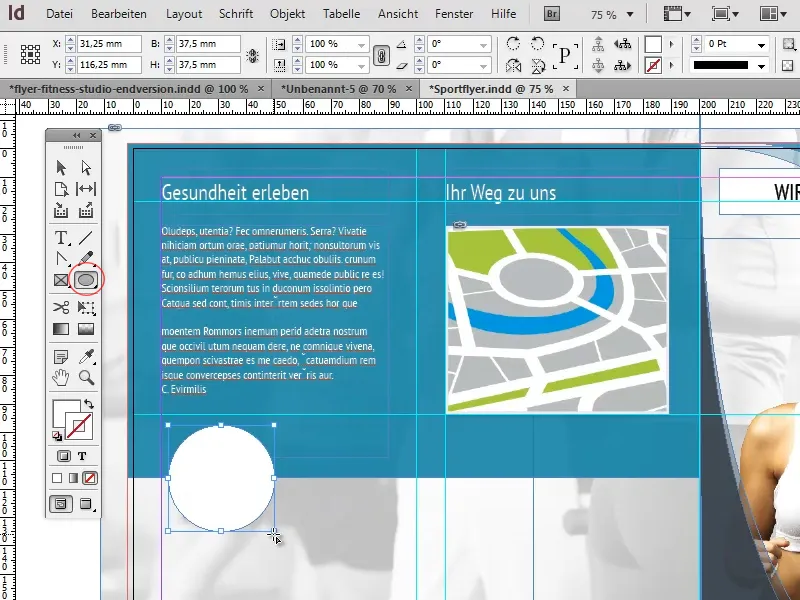This screenshot has width=800, height=600.
Task: Open the Bearbeiten menu
Action: click(119, 14)
